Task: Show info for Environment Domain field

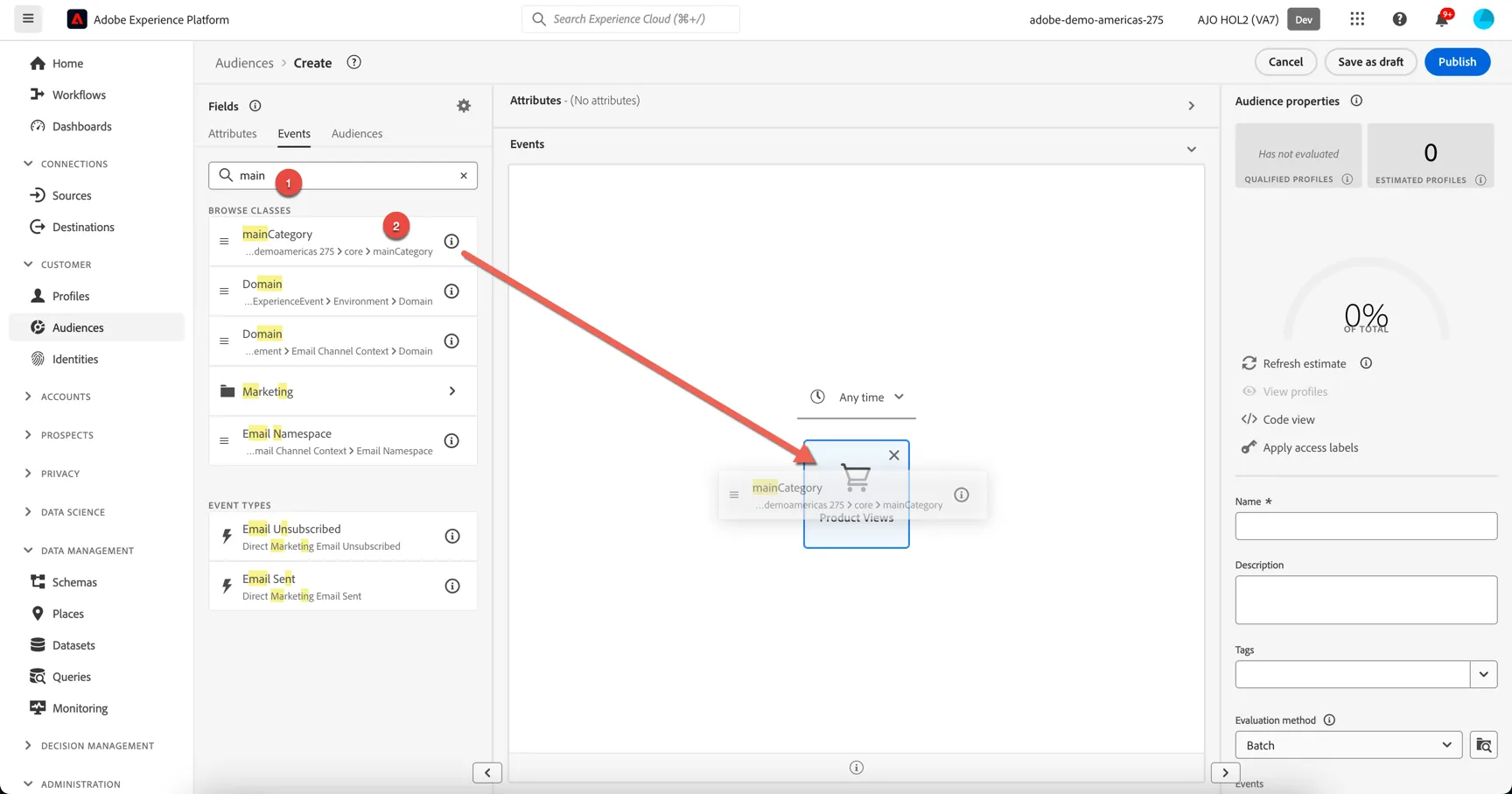Action: (x=451, y=291)
